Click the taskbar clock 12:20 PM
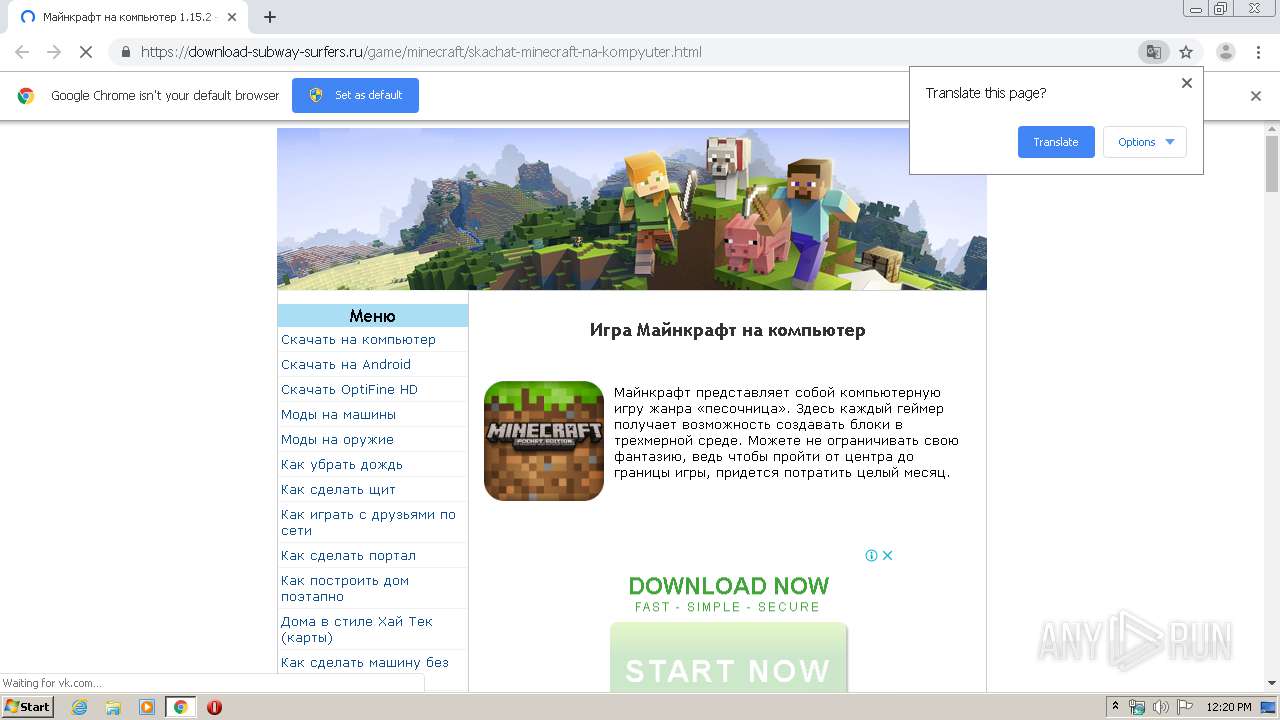 [x=1229, y=707]
